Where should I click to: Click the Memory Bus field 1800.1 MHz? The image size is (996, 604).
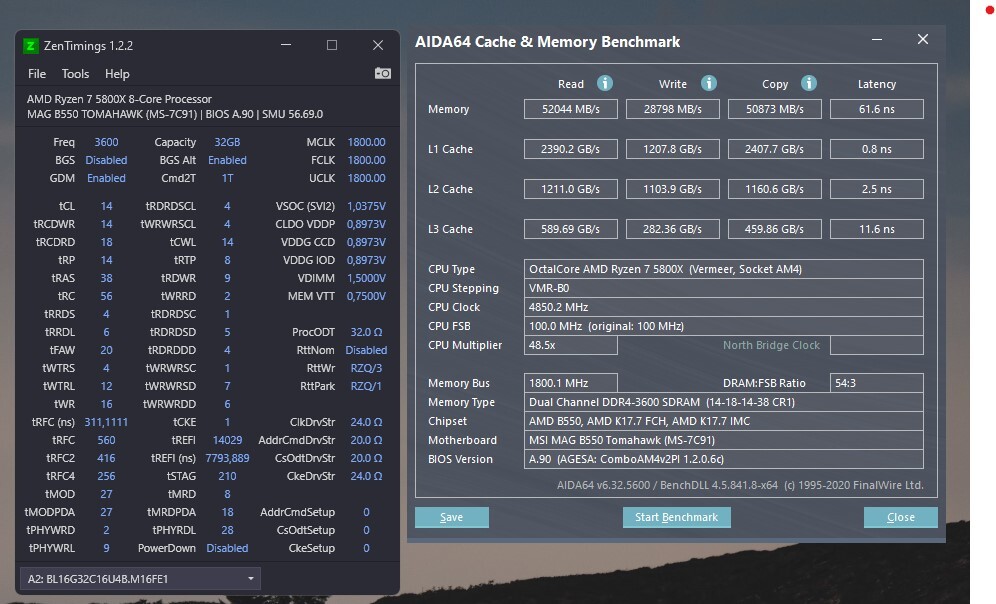click(570, 383)
